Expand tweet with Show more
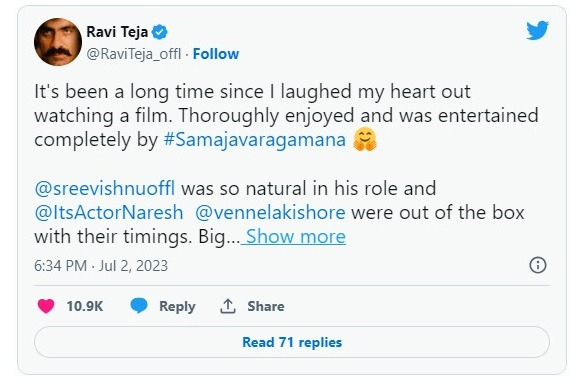 [296, 236]
